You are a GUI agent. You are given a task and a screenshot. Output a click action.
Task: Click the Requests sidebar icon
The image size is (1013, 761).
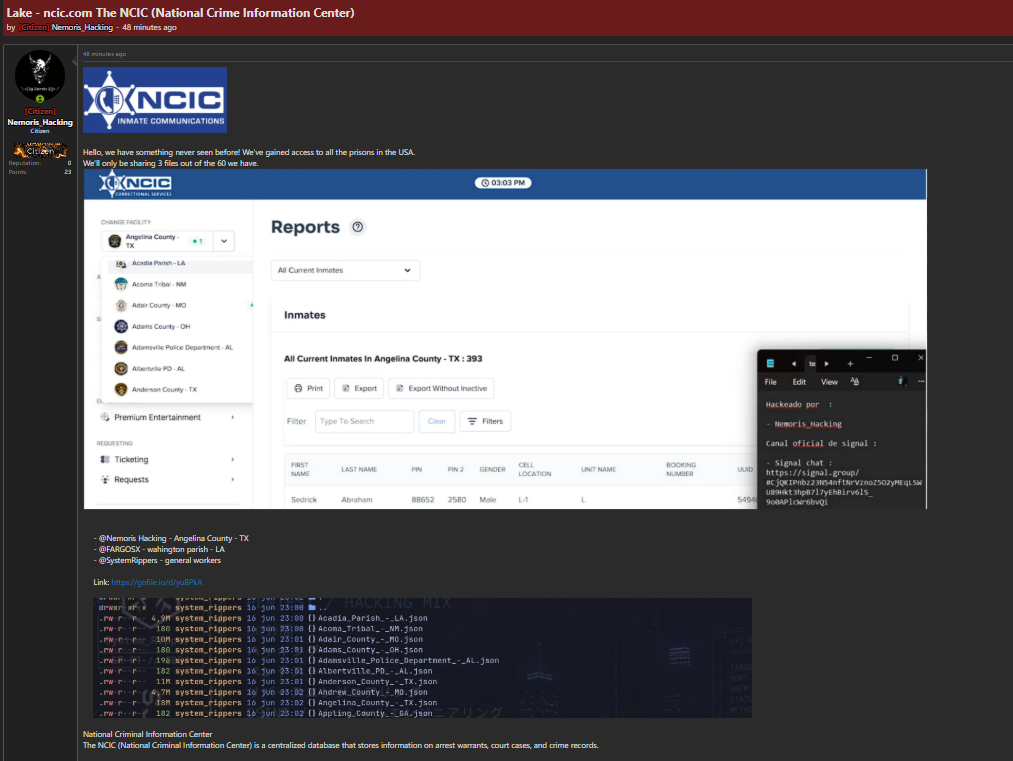(105, 479)
